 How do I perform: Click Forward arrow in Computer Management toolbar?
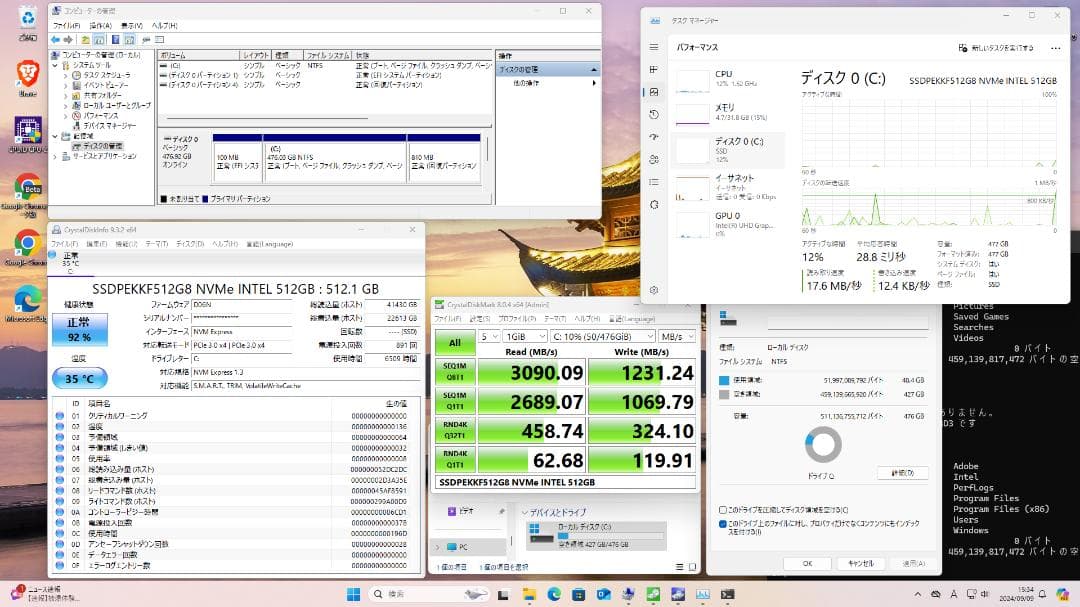click(x=68, y=40)
